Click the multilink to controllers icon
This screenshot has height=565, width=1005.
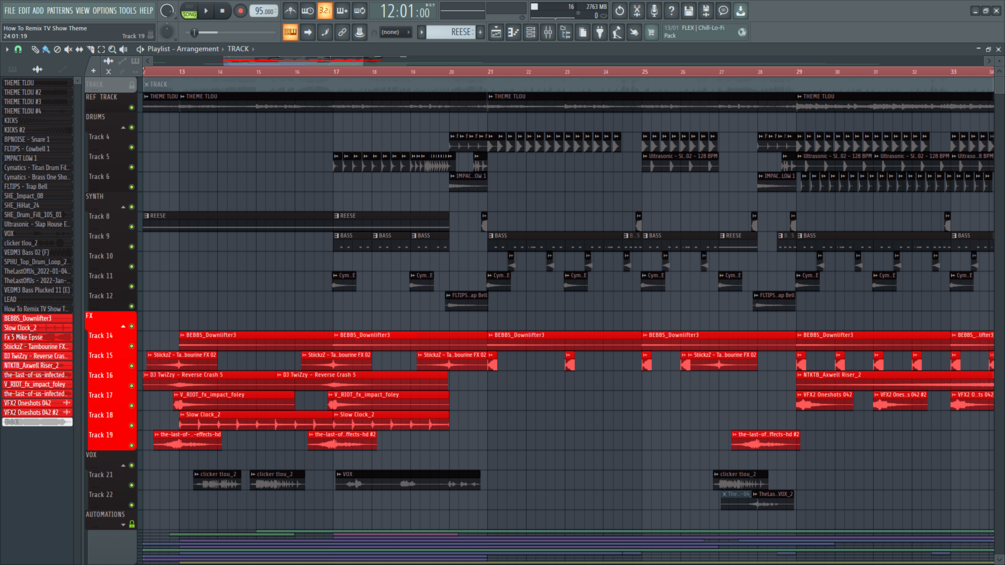point(342,32)
